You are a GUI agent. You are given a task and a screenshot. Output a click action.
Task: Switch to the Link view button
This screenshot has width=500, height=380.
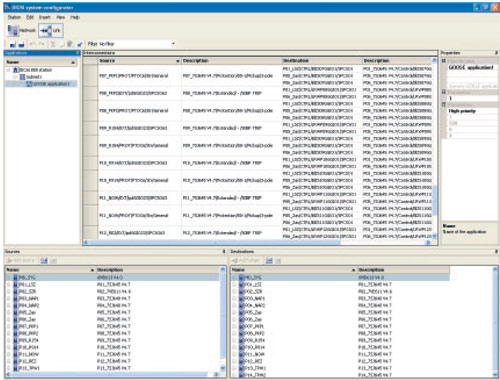[x=50, y=30]
